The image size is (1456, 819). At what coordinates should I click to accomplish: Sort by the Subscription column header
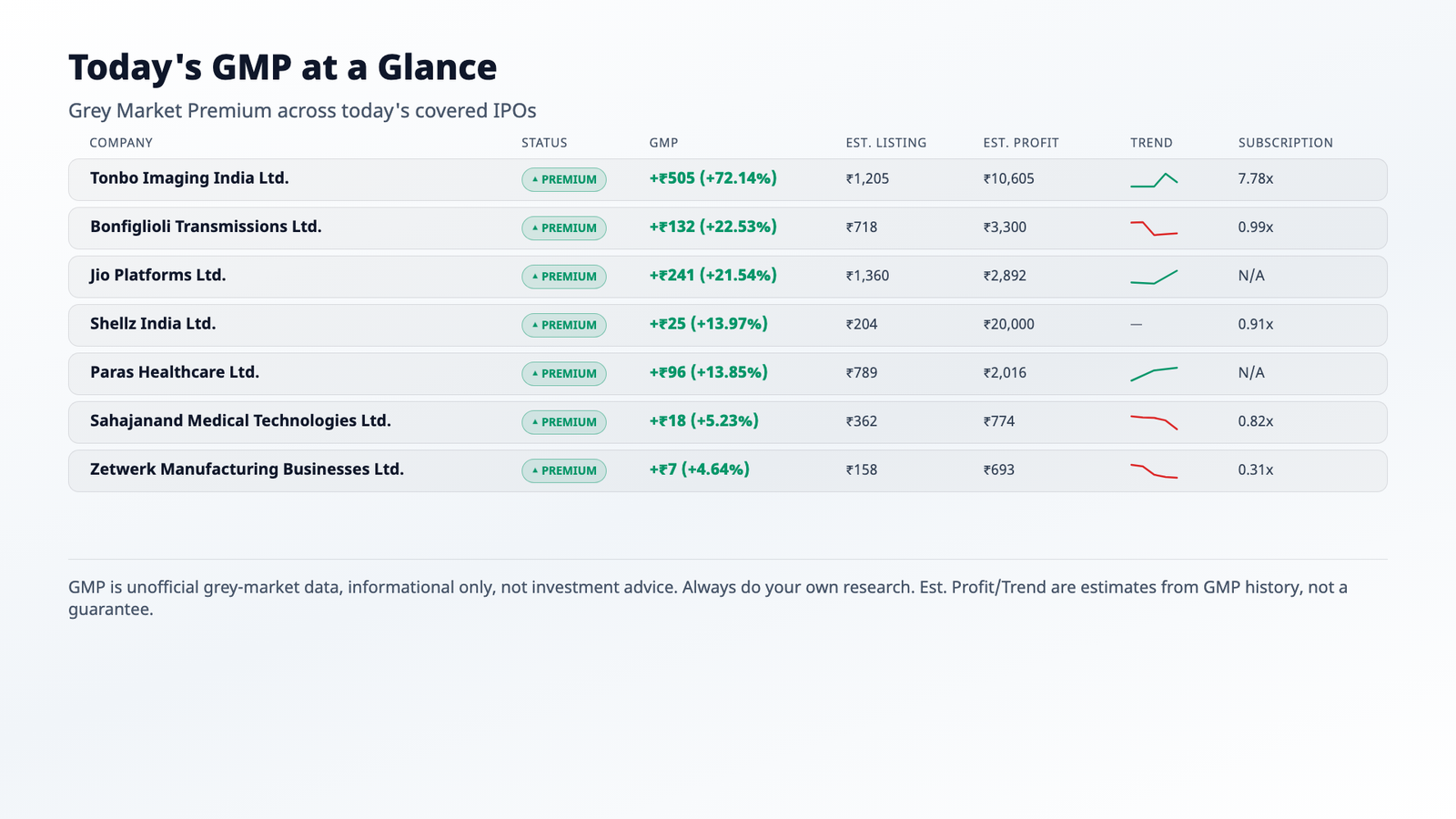[1285, 143]
